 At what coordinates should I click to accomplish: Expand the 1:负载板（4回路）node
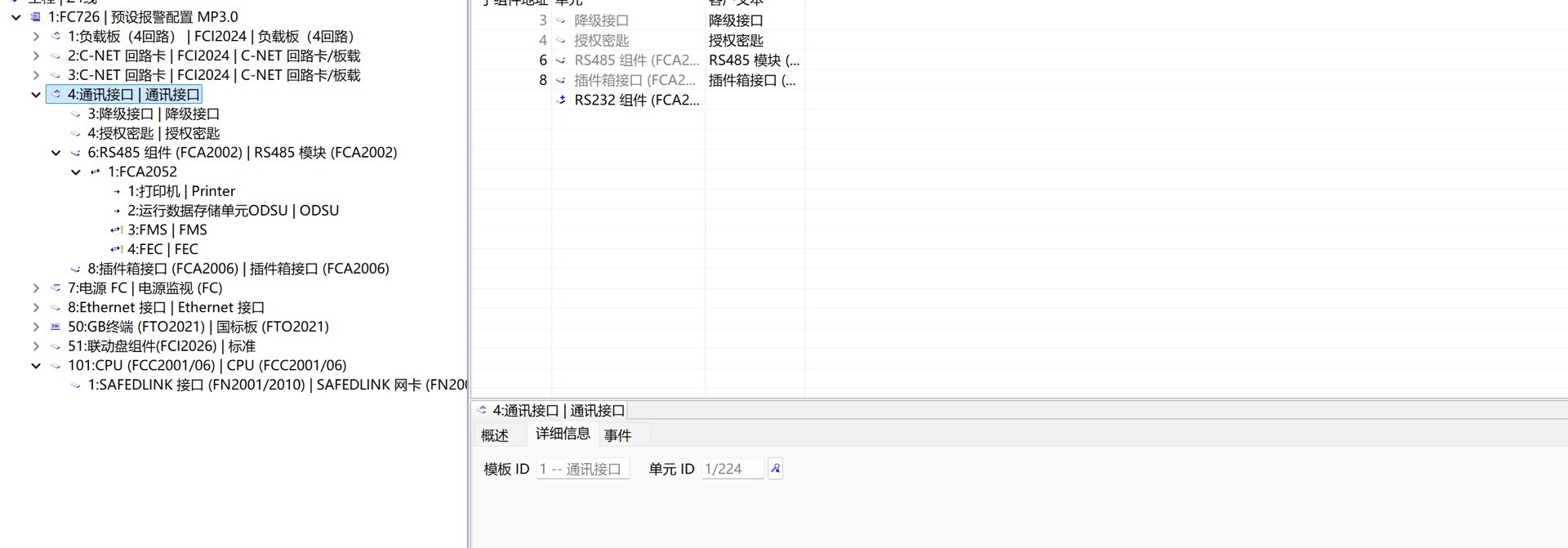click(36, 36)
